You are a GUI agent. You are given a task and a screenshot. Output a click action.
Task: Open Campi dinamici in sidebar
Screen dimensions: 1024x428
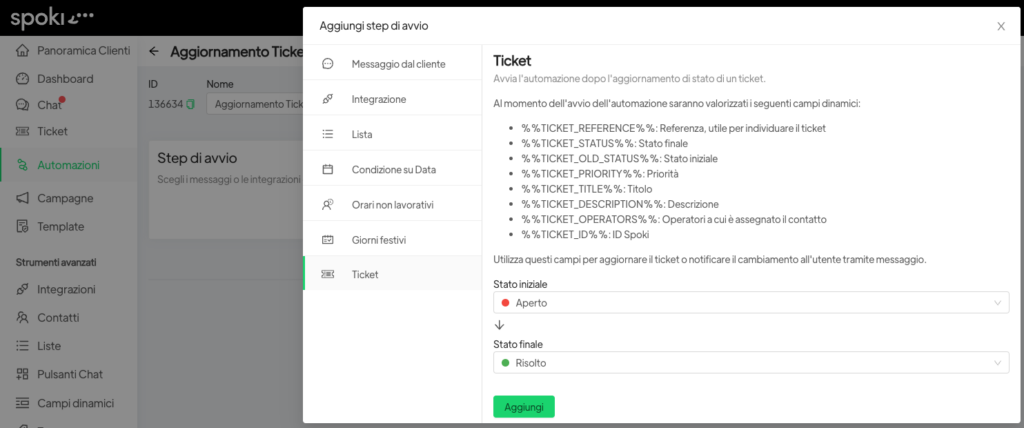[x=75, y=403]
